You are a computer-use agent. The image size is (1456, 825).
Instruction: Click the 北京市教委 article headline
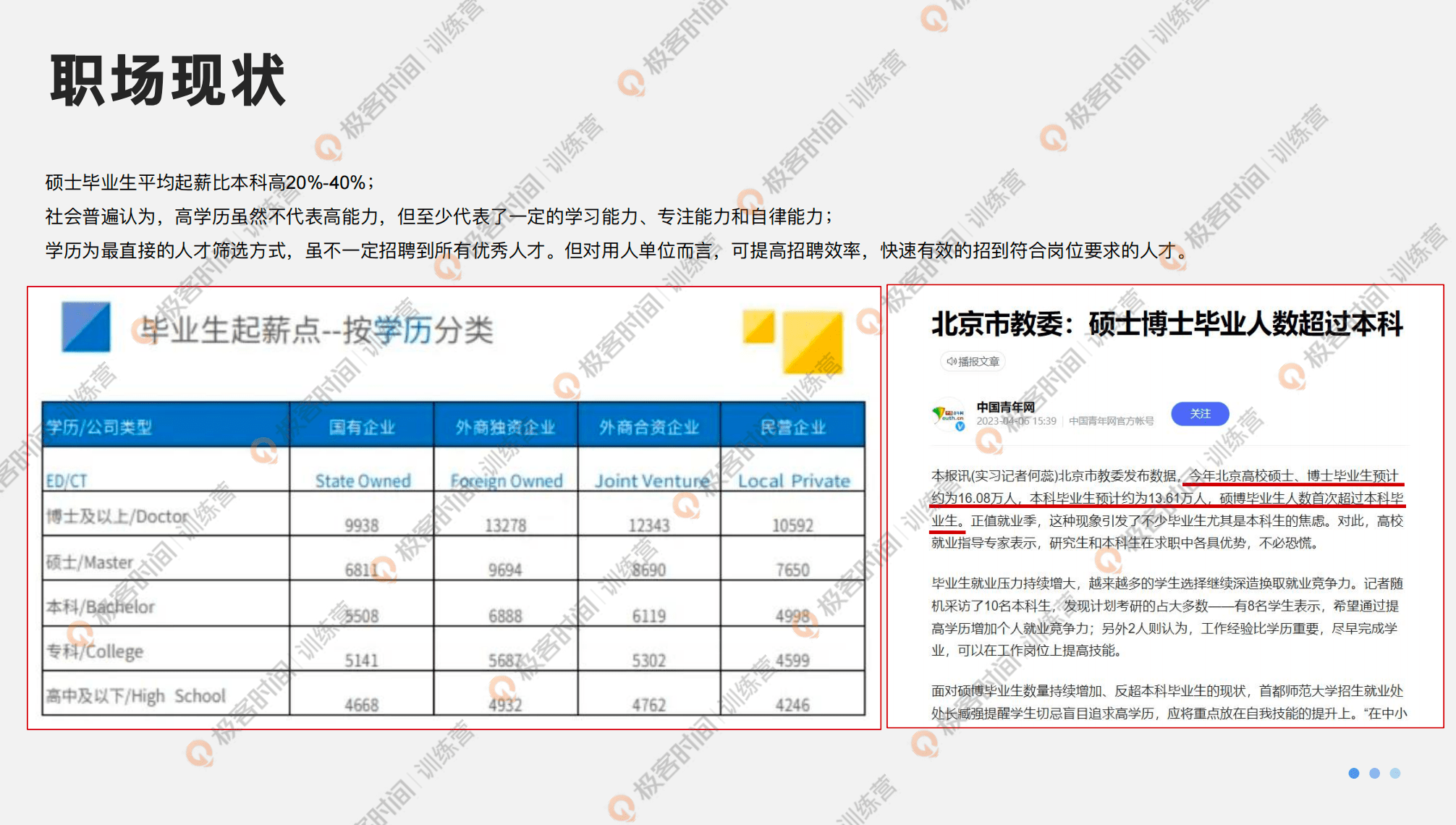tap(1167, 323)
